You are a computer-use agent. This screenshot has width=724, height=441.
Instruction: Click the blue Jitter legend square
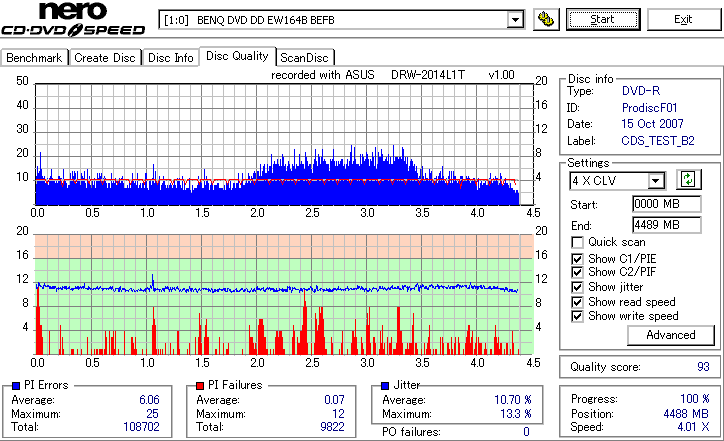tap(385, 386)
